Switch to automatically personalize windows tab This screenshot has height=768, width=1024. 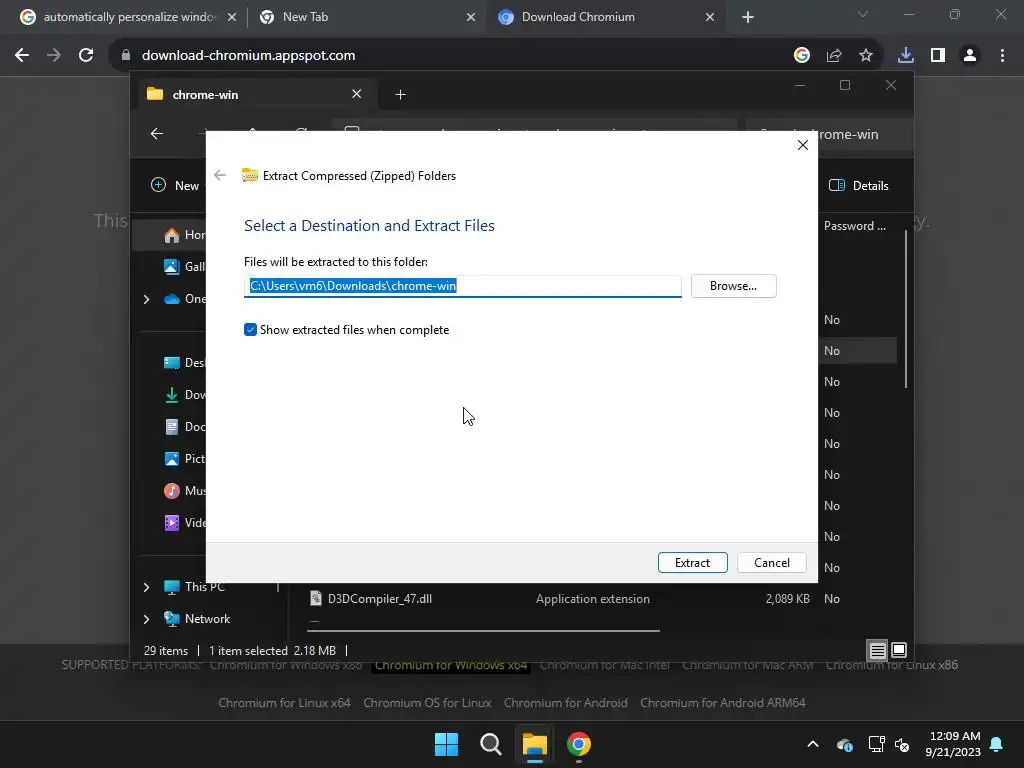tap(129, 17)
